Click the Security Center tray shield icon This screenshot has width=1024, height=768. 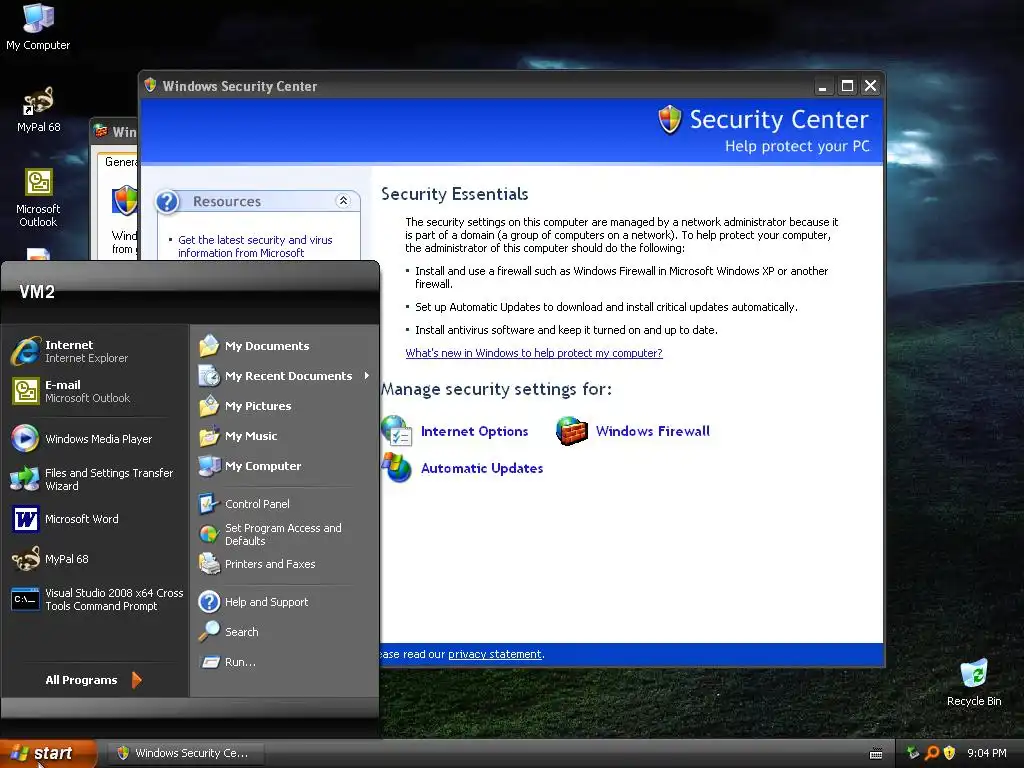(950, 753)
